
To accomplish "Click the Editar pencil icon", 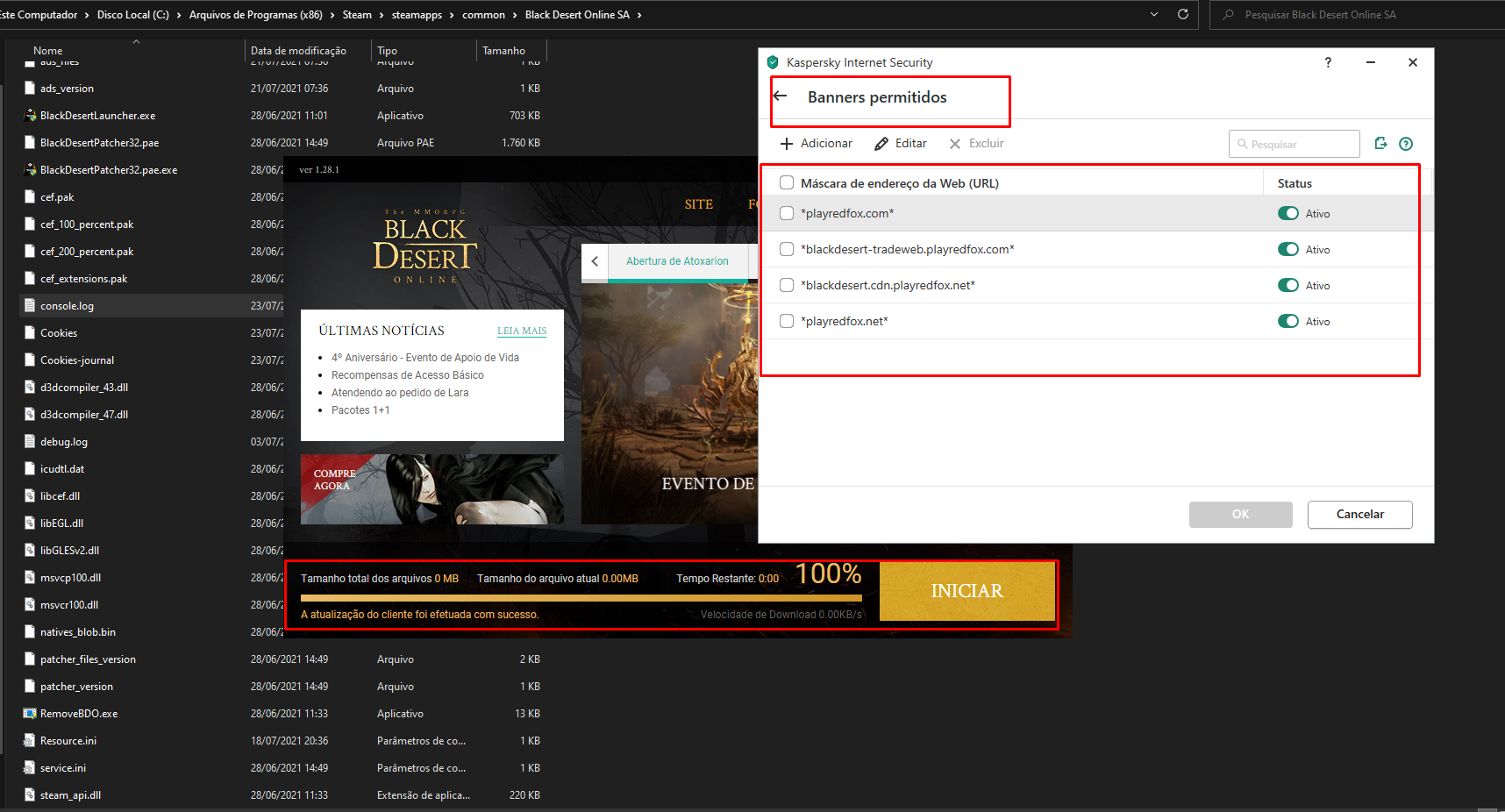I will (881, 144).
